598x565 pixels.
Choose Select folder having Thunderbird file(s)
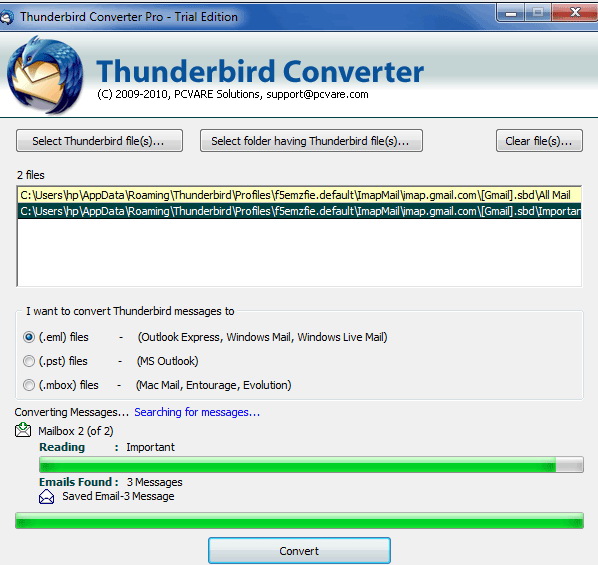click(311, 141)
